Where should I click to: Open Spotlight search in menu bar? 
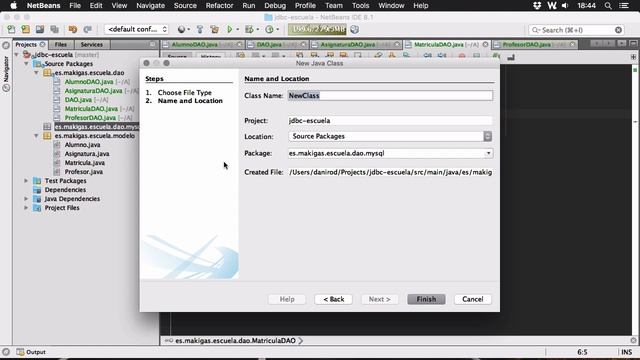click(x=608, y=6)
